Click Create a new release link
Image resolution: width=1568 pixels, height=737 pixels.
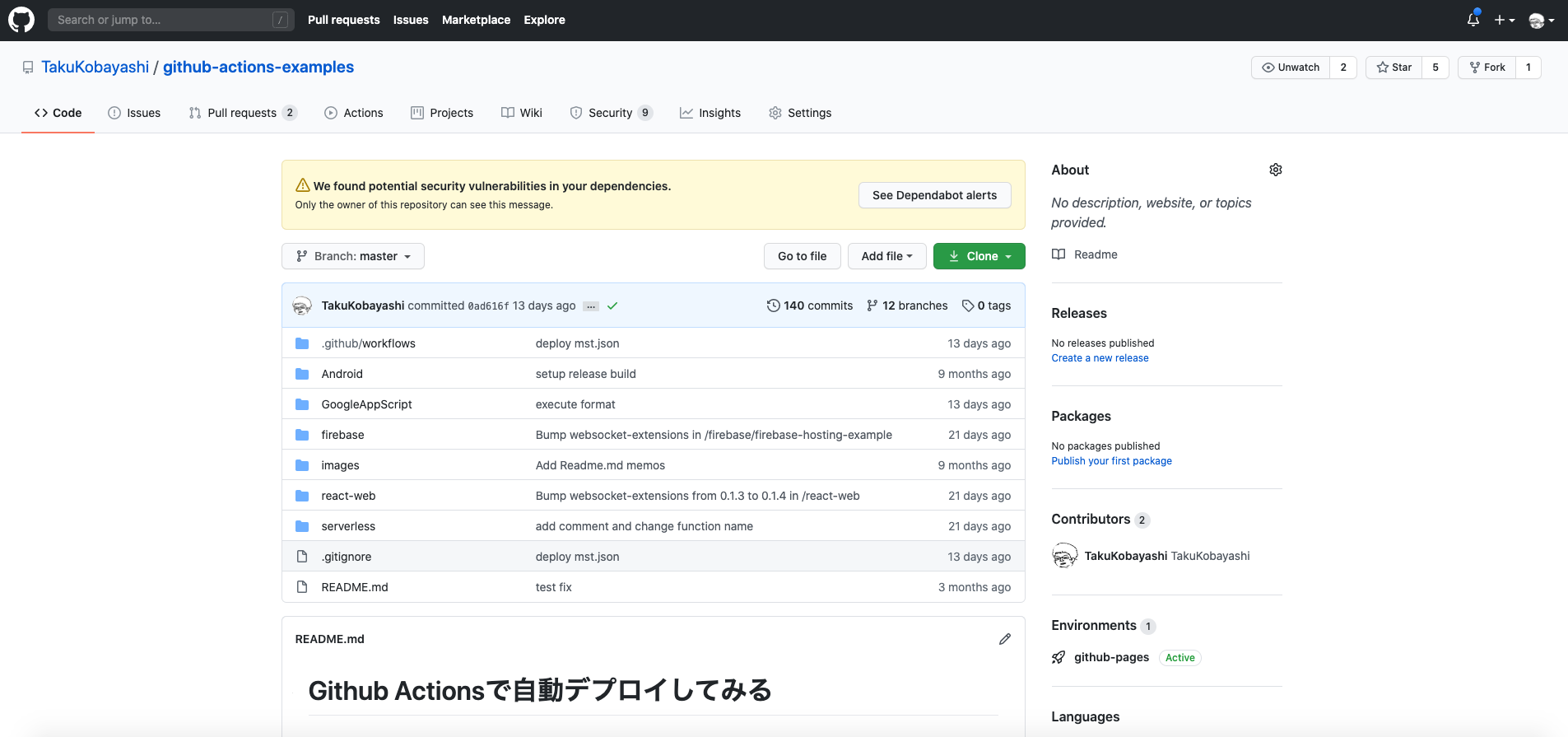(x=1100, y=358)
